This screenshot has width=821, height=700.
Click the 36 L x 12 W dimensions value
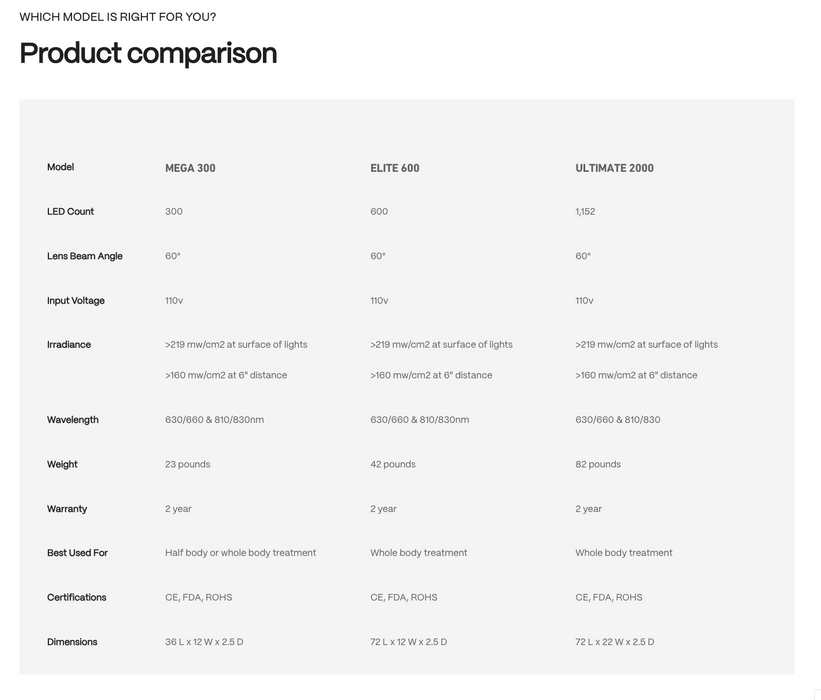click(204, 642)
